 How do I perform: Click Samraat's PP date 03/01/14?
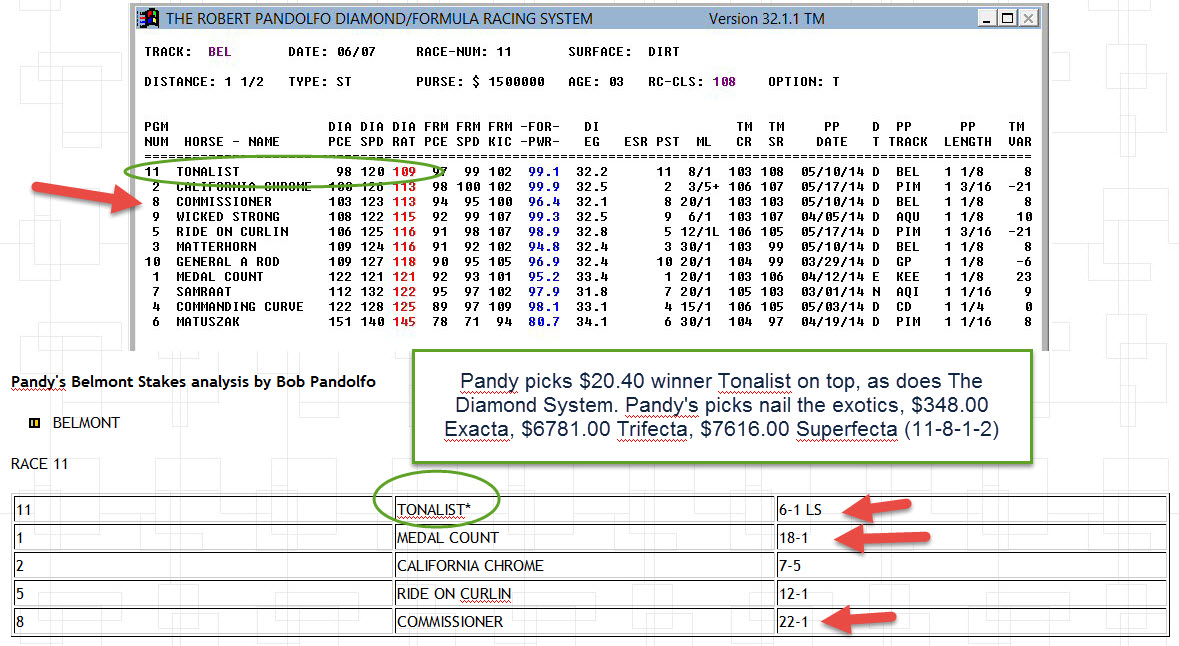pyautogui.click(x=832, y=292)
